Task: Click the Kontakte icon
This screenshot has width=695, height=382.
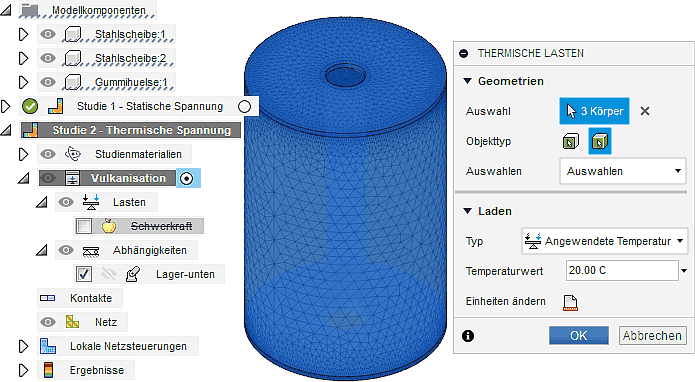Action: click(x=47, y=298)
